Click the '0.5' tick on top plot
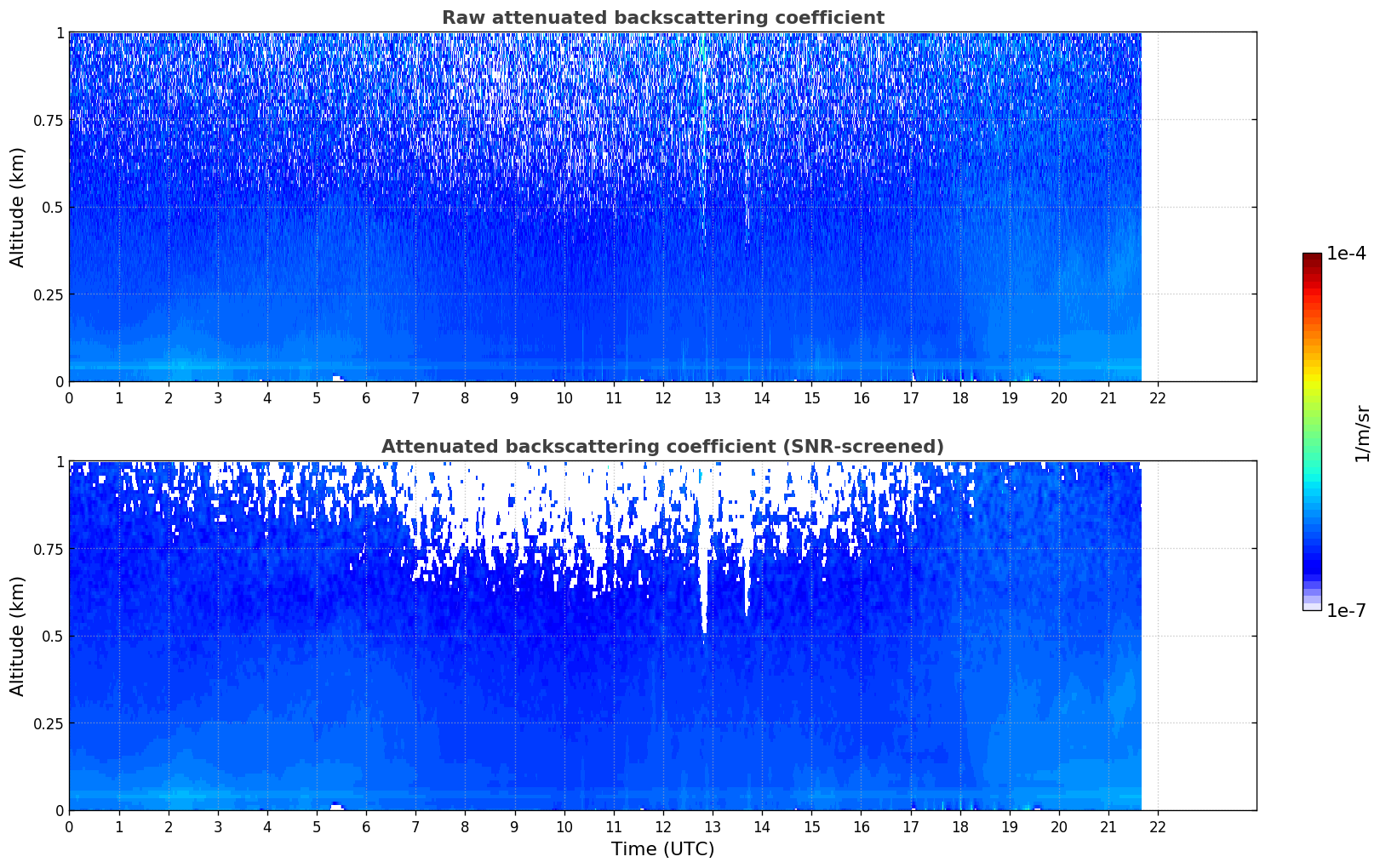 click(52, 208)
